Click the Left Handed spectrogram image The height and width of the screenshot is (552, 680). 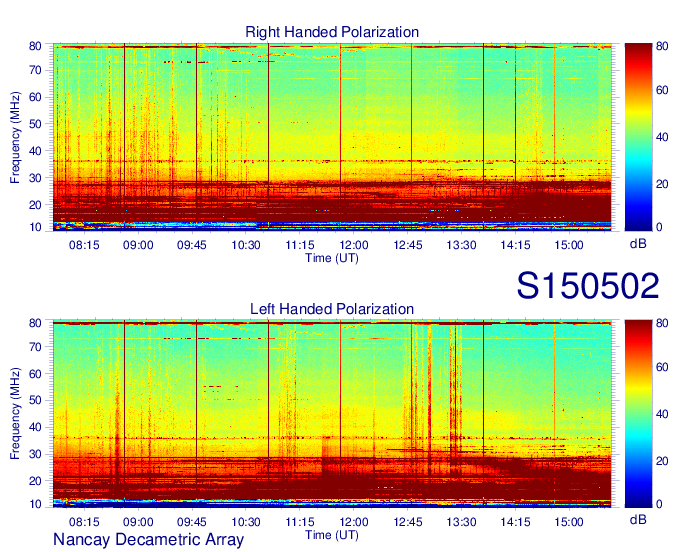[x=332, y=414]
